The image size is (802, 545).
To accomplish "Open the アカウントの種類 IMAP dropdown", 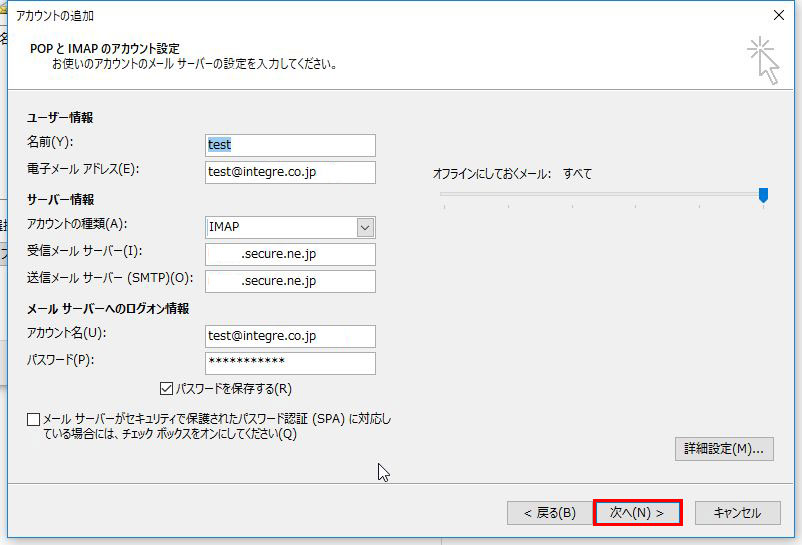I will 365,228.
